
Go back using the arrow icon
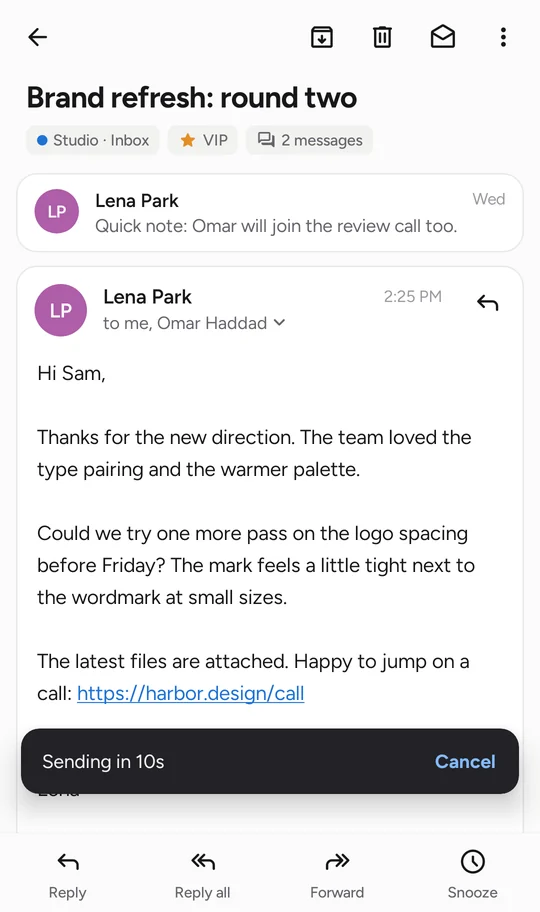(x=38, y=37)
